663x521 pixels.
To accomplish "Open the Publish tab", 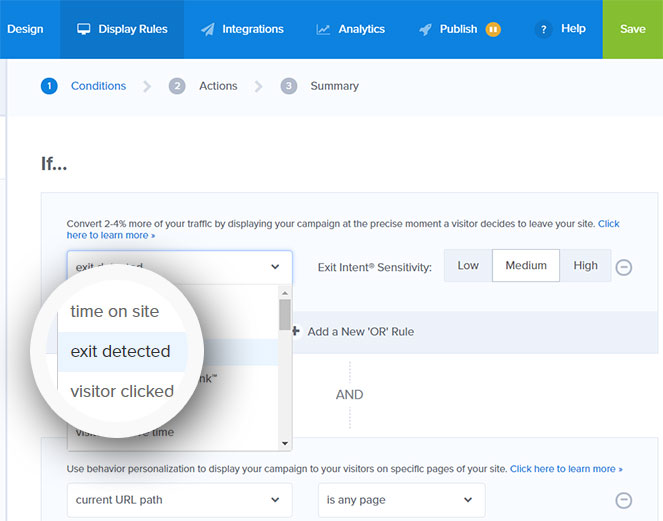I will point(460,29).
